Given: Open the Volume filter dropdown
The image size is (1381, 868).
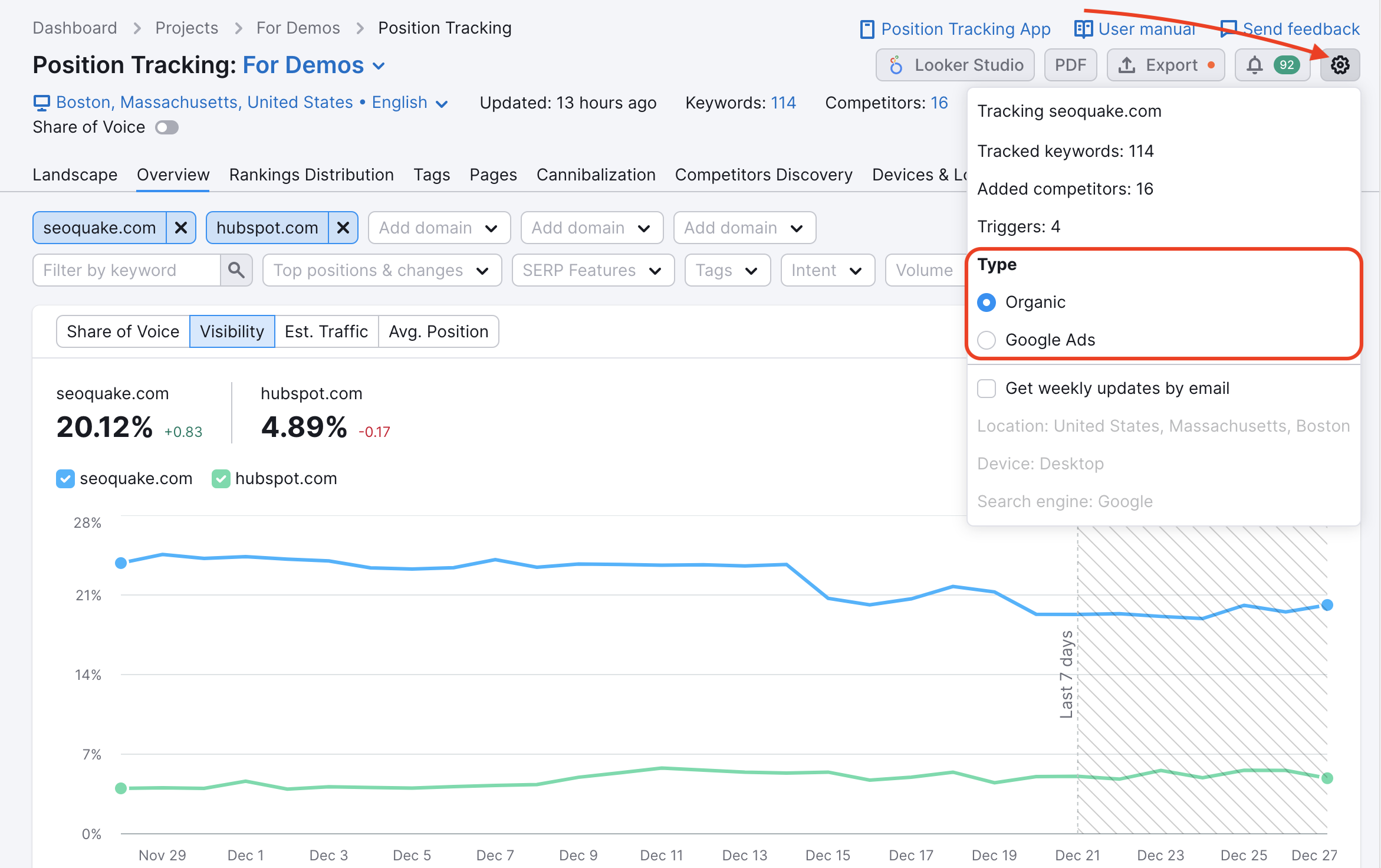Looking at the screenshot, I should pyautogui.click(x=926, y=270).
